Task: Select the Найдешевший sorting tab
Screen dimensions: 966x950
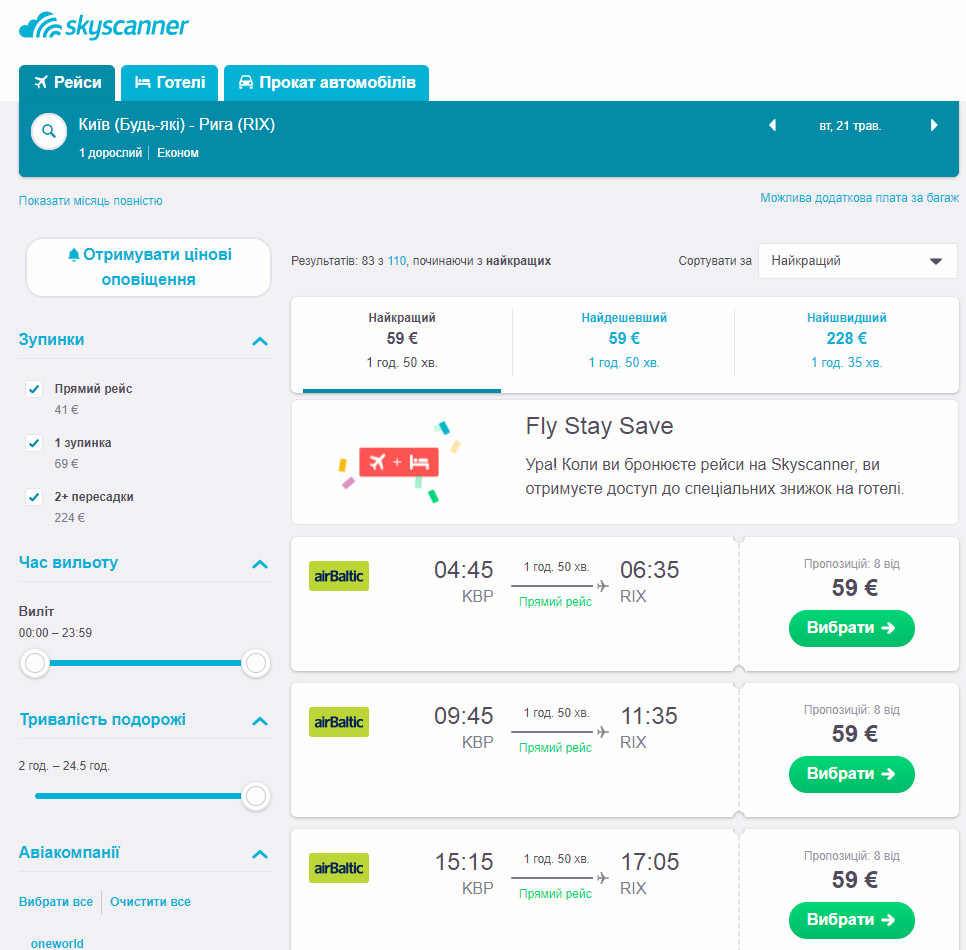Action: coord(623,343)
